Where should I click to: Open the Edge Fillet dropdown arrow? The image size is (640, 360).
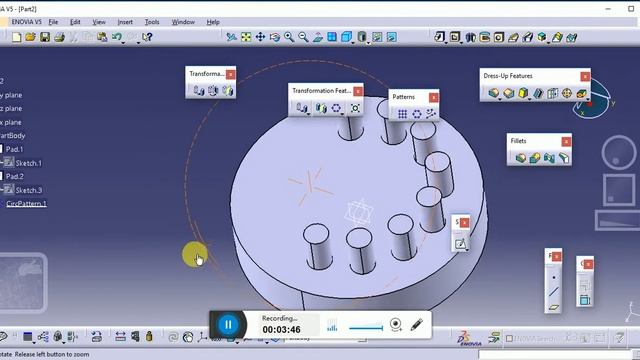[500, 99]
